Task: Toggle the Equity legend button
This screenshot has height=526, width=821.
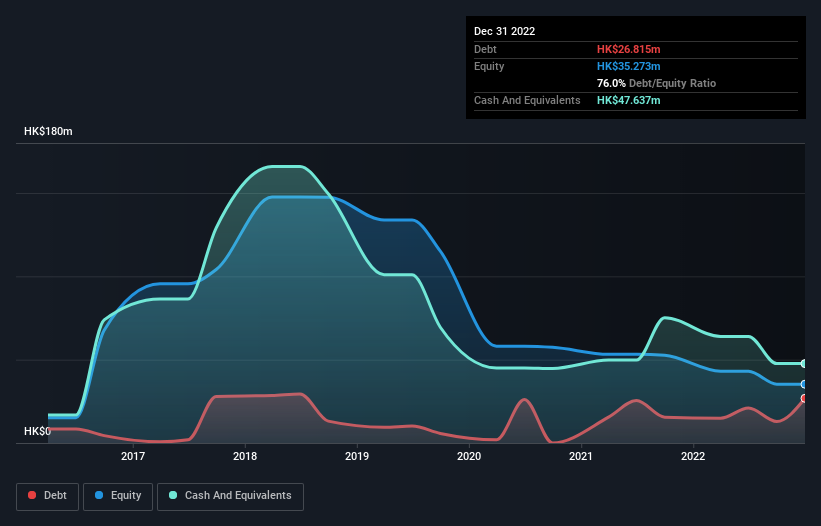Action: 118,496
